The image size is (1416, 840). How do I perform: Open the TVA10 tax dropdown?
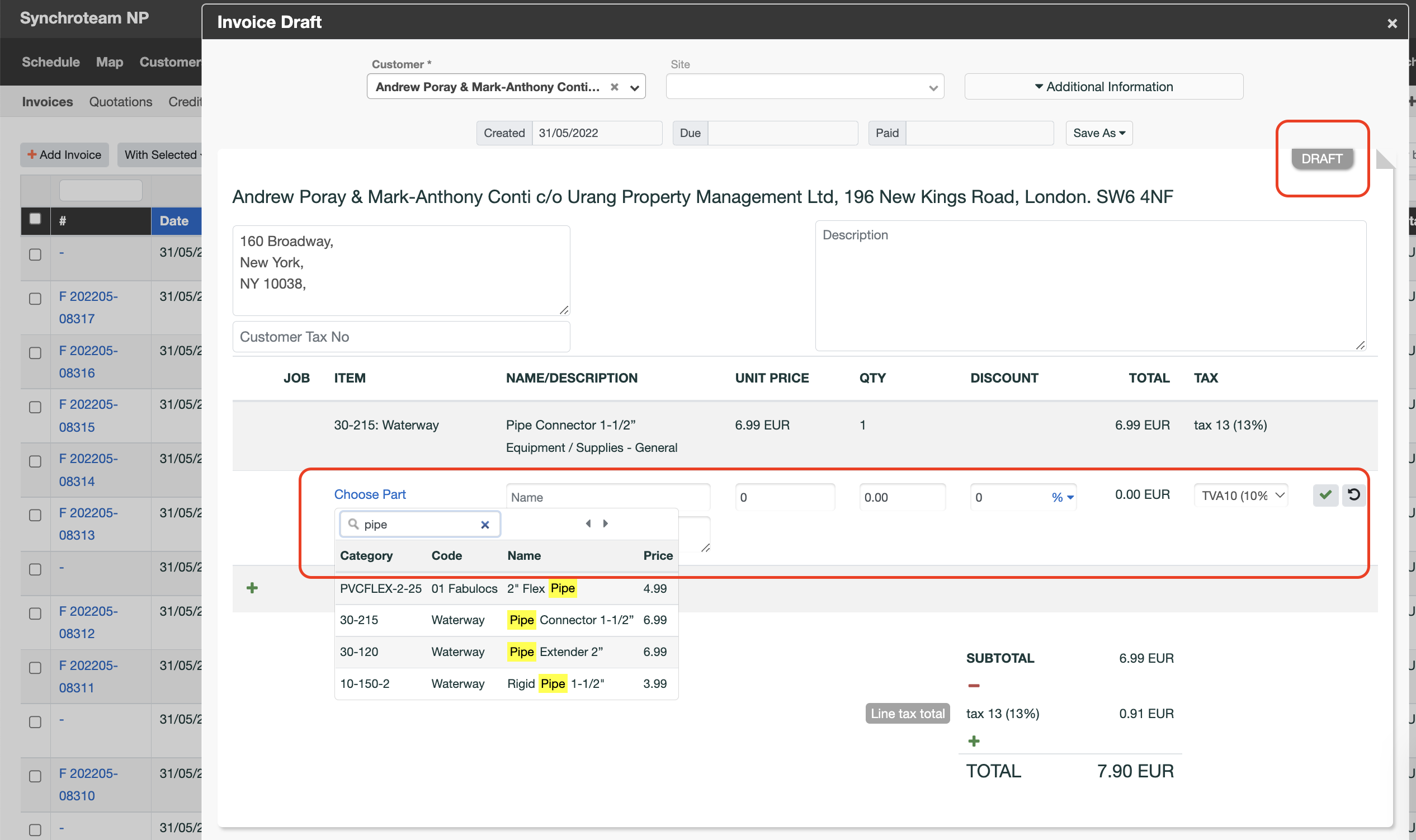tap(1240, 496)
